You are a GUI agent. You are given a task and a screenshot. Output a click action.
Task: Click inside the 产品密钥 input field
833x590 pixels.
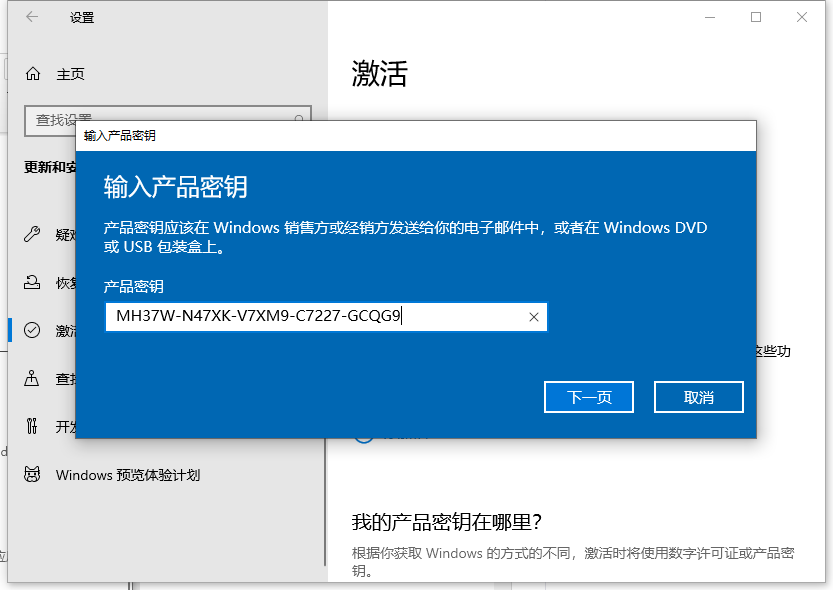coord(300,317)
